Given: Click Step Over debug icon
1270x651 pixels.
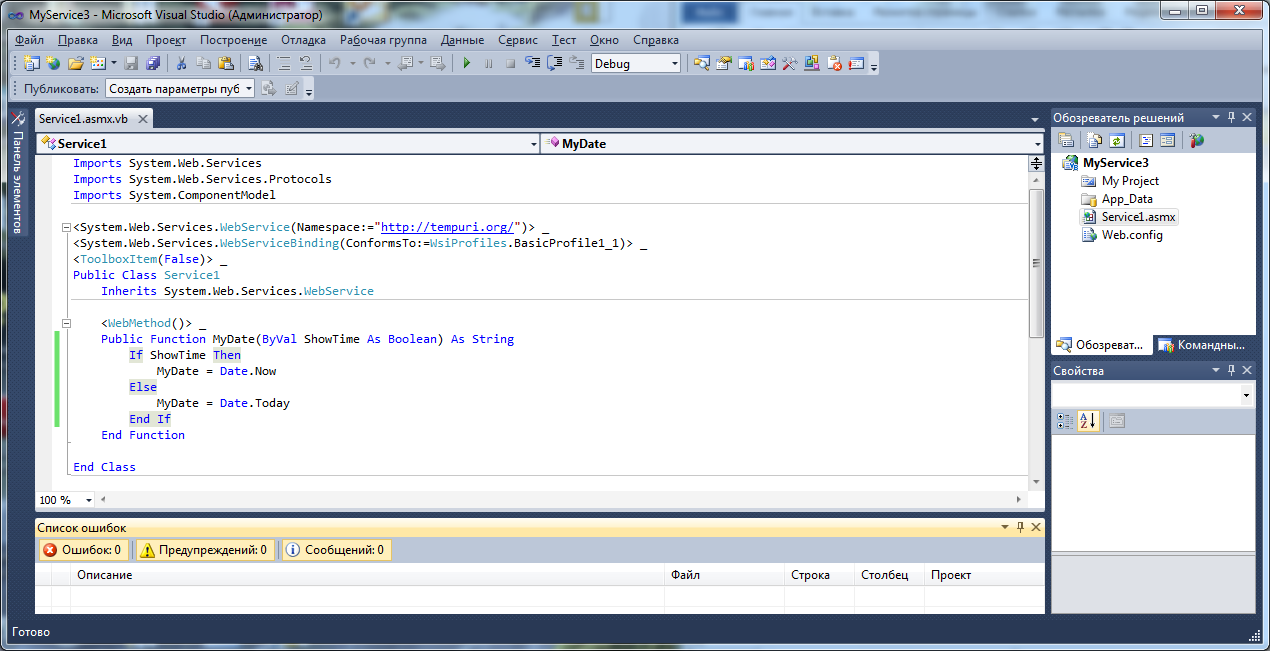Looking at the screenshot, I should pyautogui.click(x=553, y=63).
